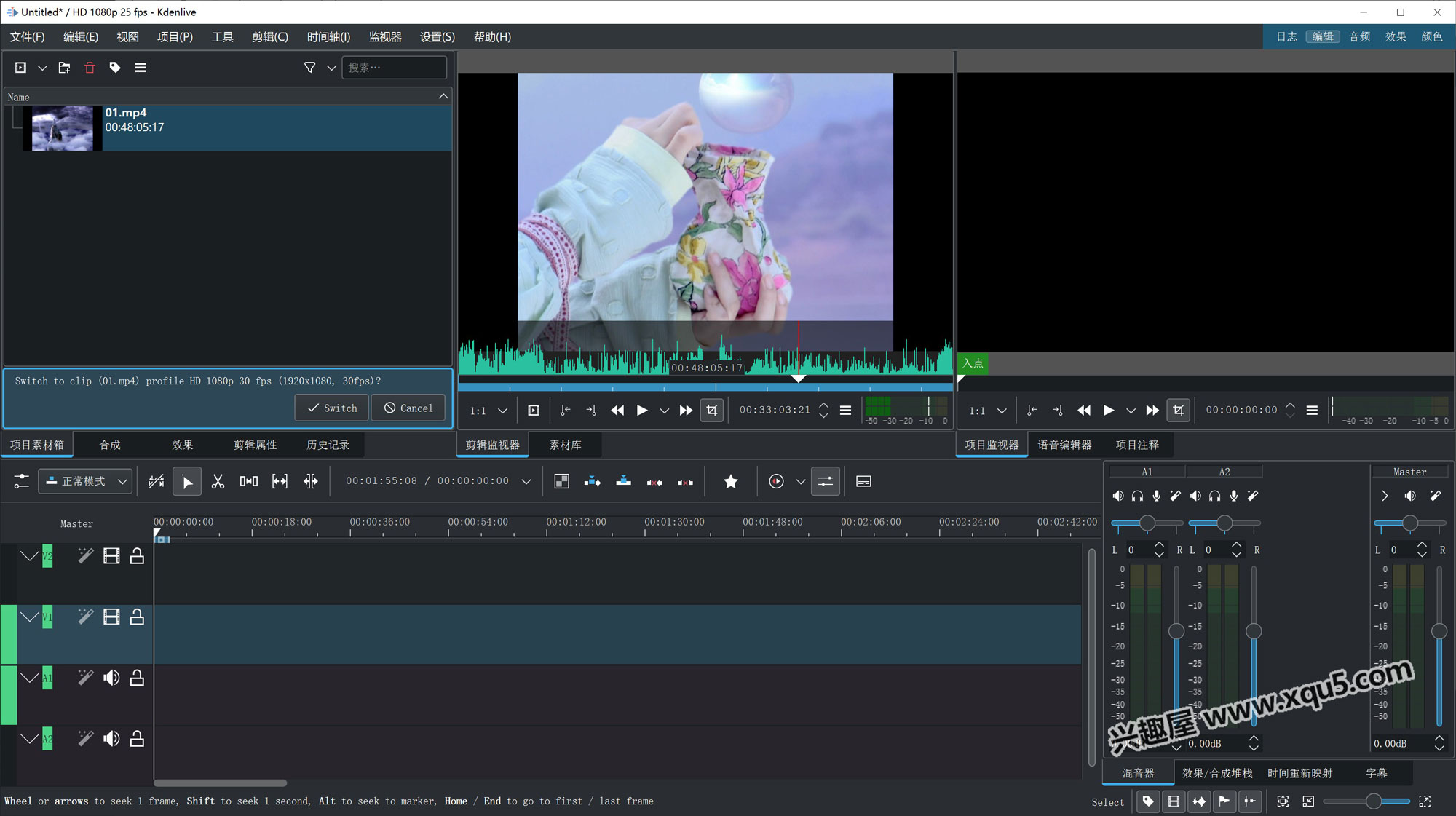Mute audio track A2 in timeline

click(x=111, y=739)
